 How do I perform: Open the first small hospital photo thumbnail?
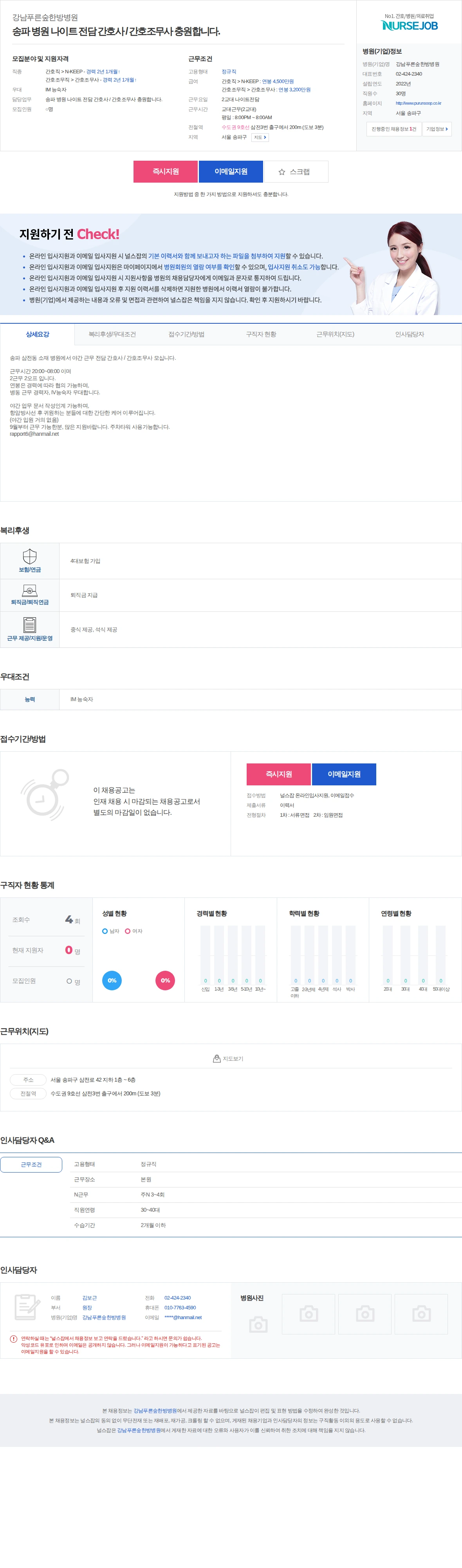coord(308,1314)
